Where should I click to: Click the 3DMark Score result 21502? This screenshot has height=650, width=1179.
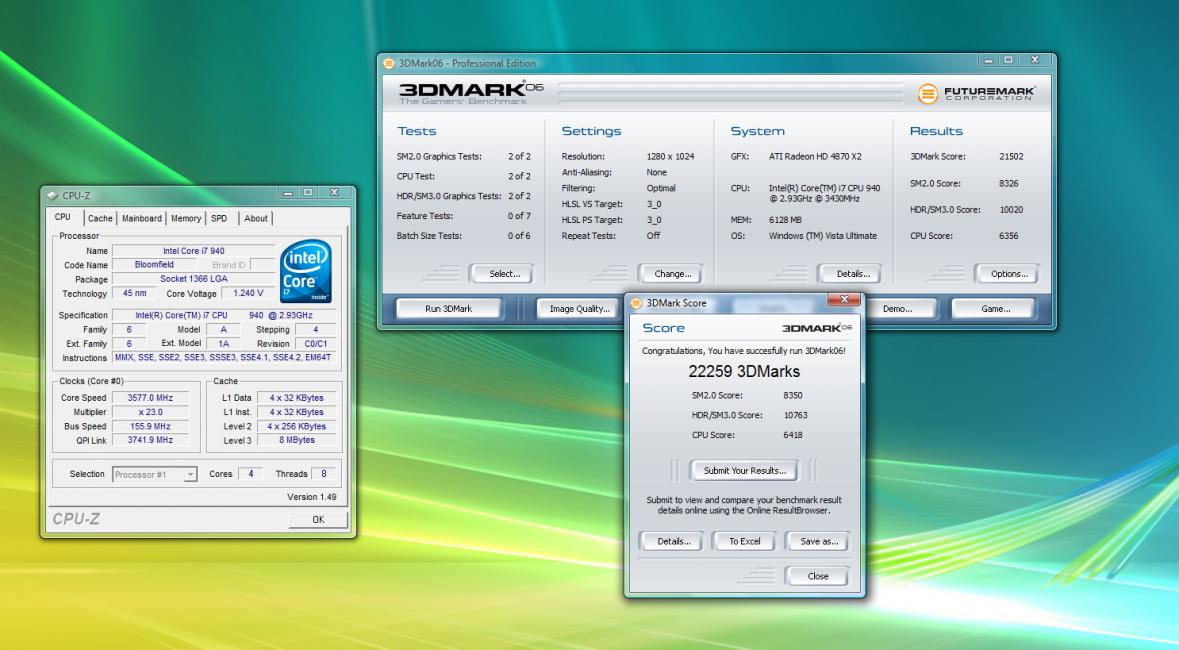click(x=1011, y=156)
